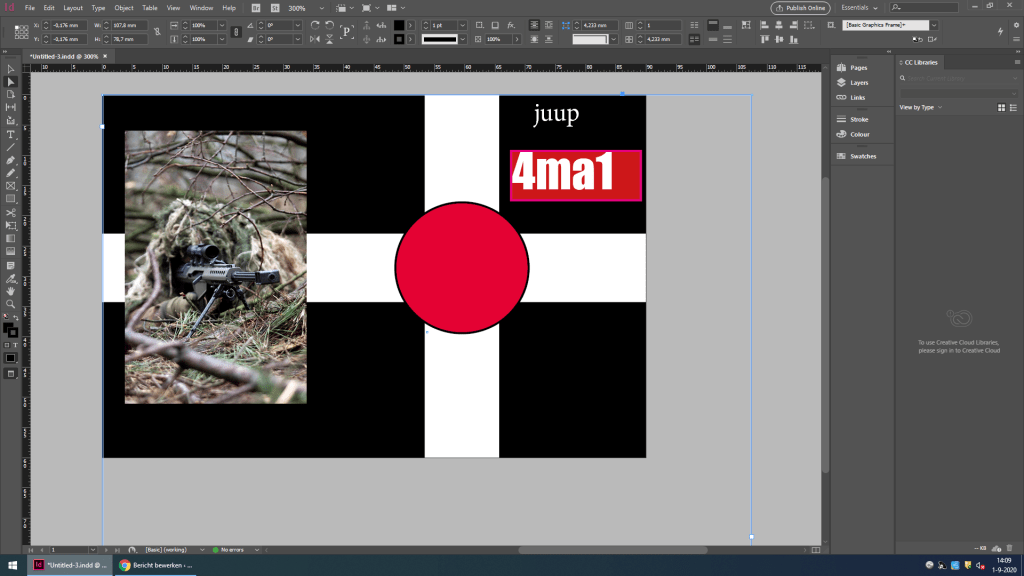
Task: Open the Layers panel
Action: pos(858,82)
